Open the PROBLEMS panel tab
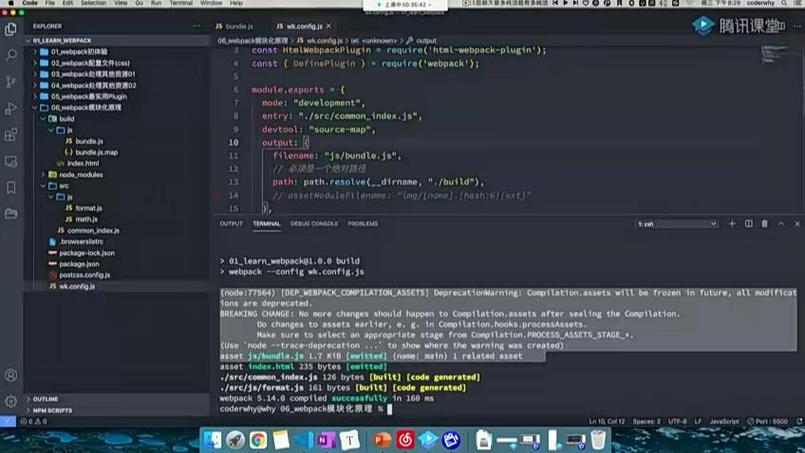 click(363, 224)
